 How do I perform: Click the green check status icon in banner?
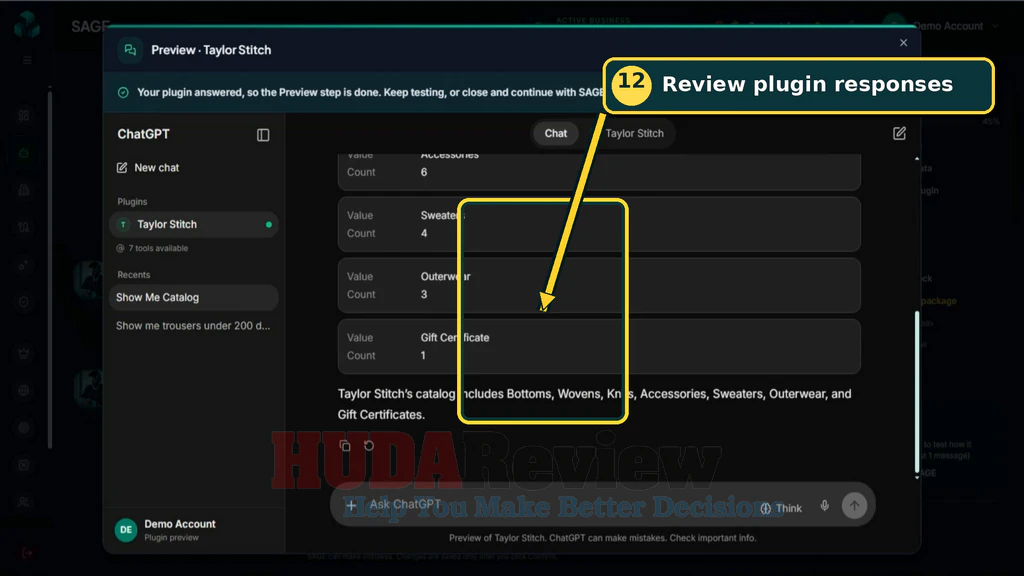123,93
